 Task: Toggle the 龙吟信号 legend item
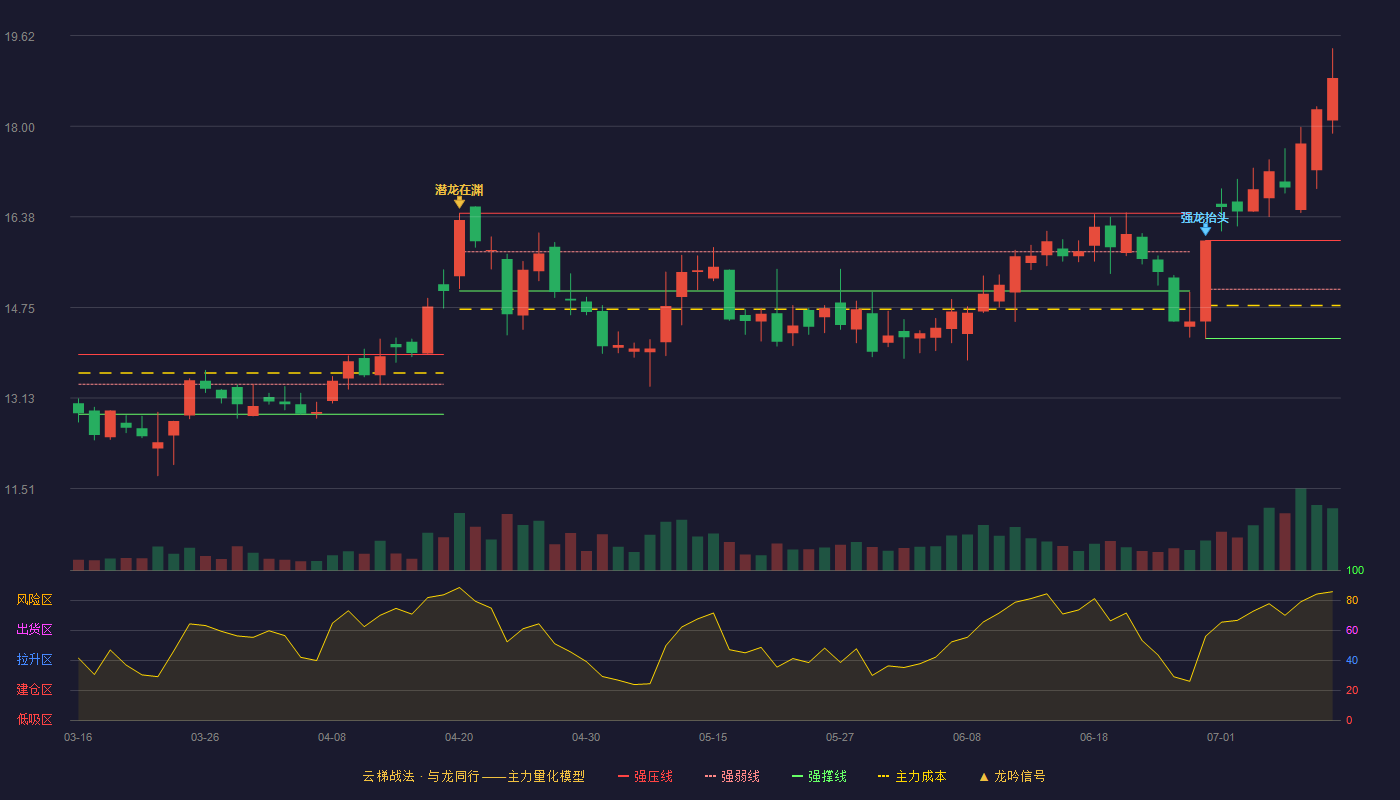click(x=1011, y=776)
